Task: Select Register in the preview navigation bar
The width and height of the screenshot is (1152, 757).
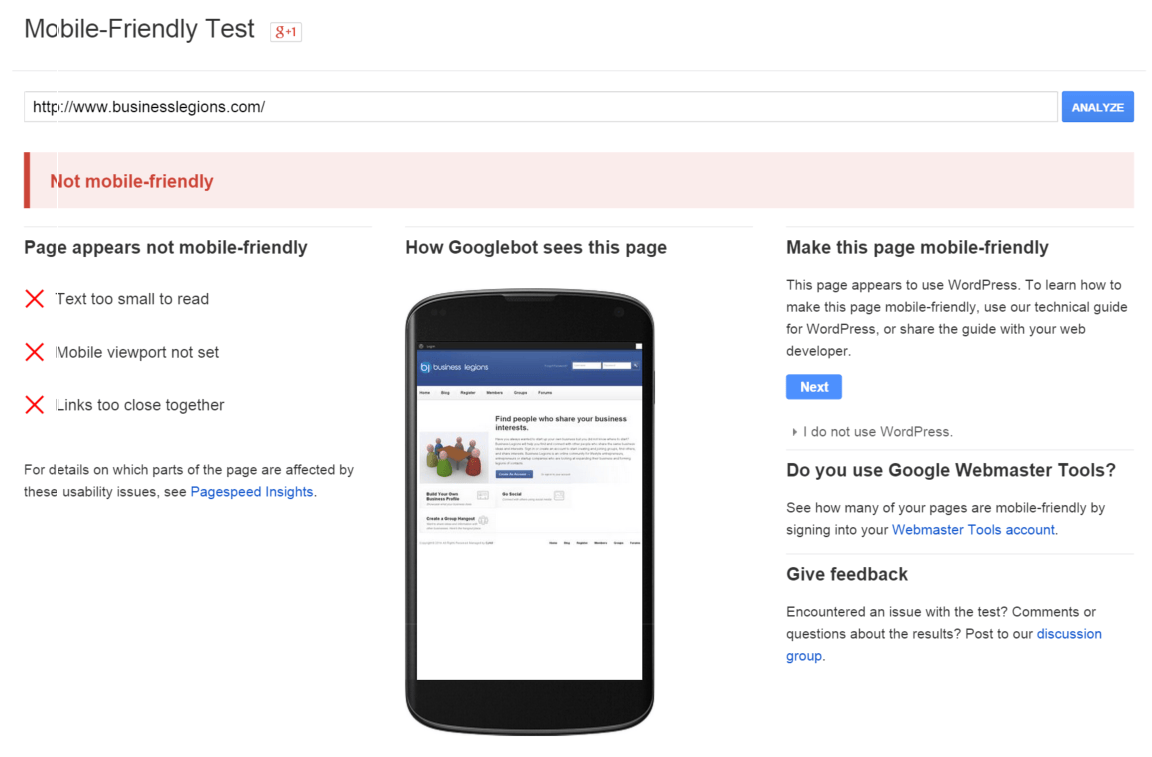Action: pos(469,393)
